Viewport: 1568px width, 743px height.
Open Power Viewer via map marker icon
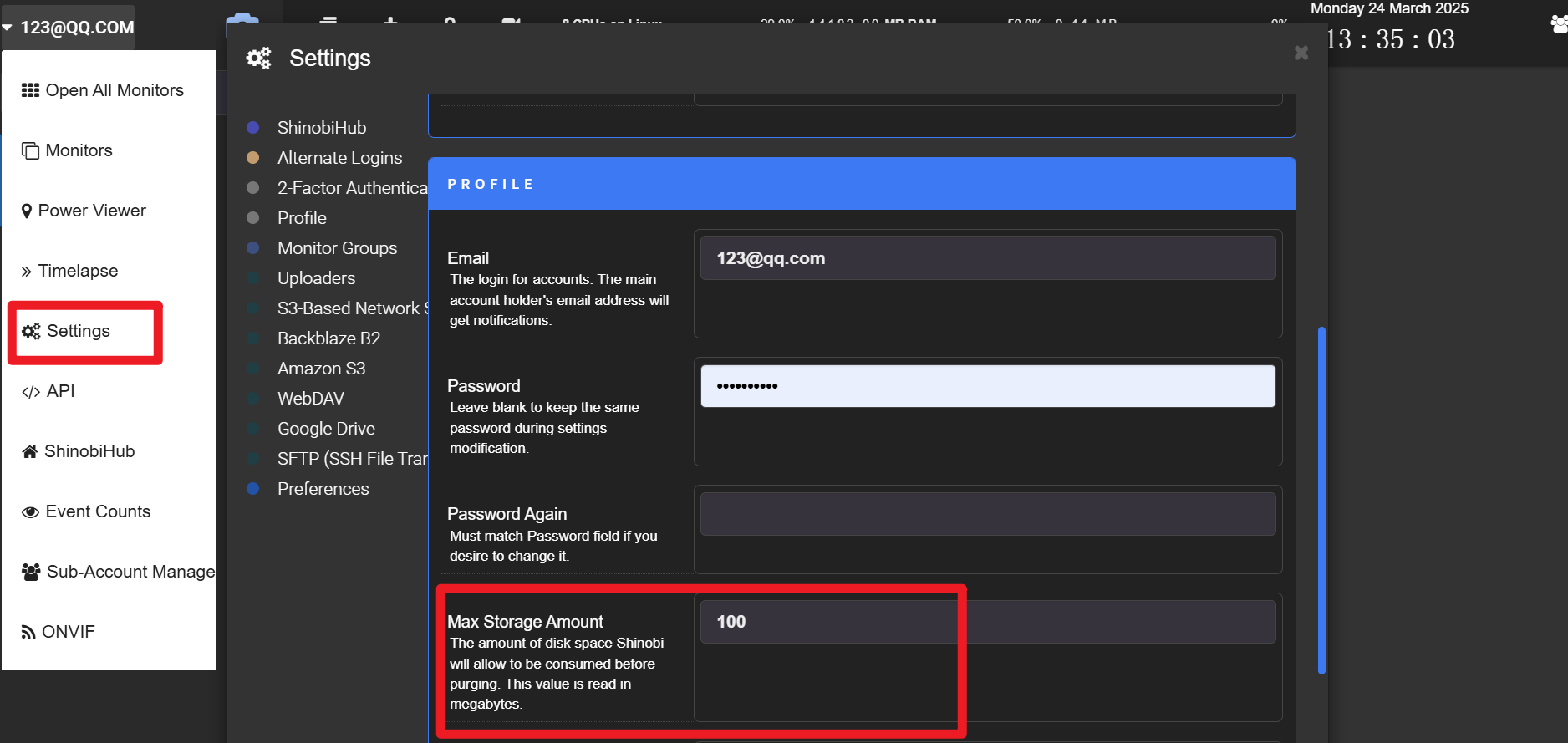27,211
